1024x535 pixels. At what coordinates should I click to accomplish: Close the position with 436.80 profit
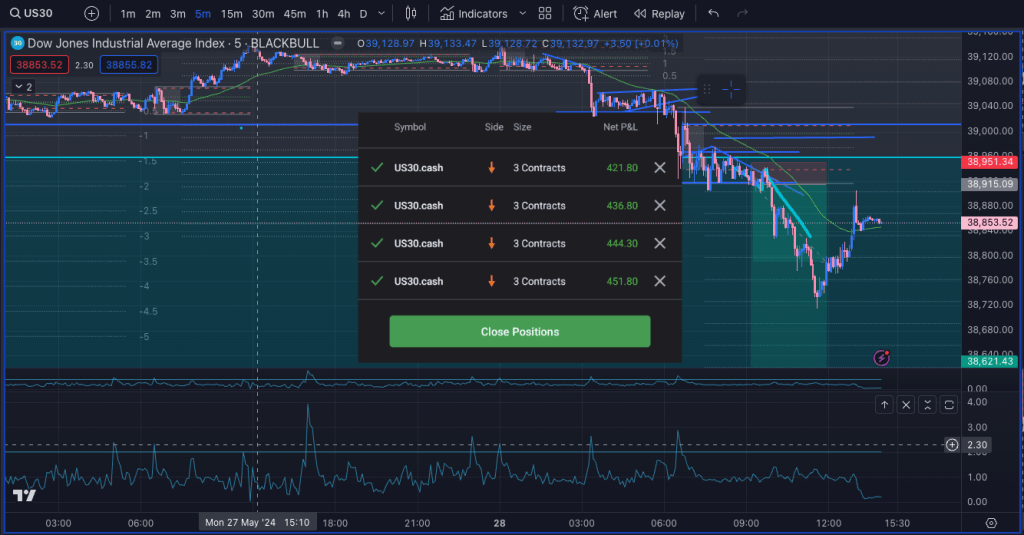pyautogui.click(x=659, y=206)
